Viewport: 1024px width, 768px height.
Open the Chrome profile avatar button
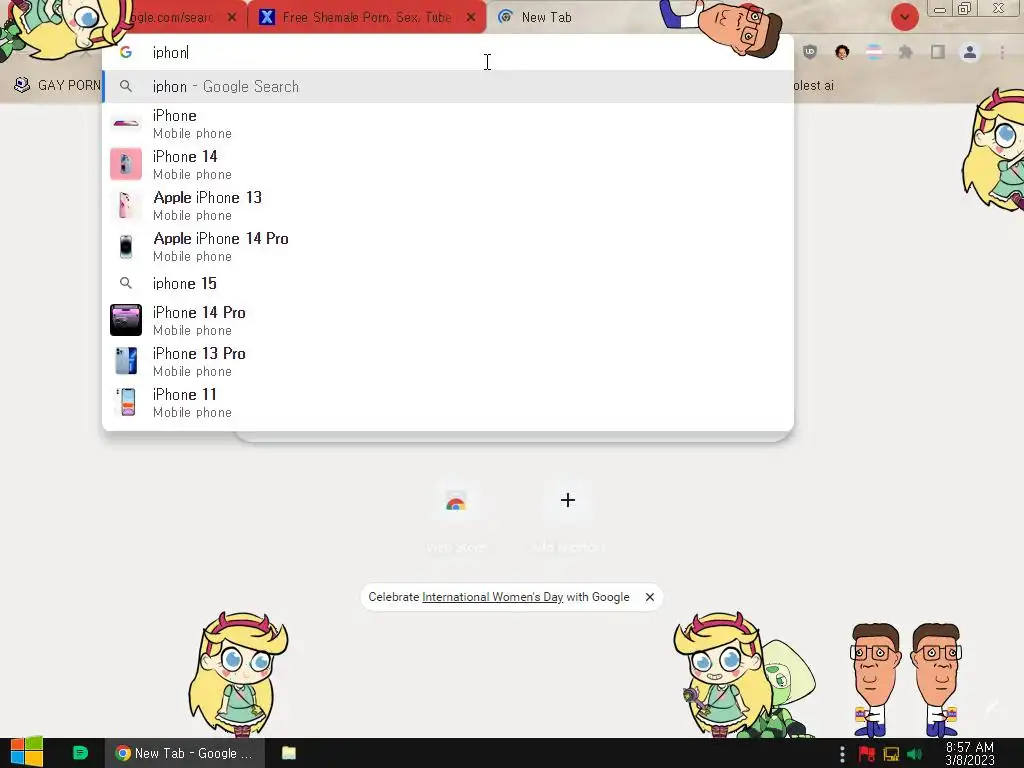point(970,52)
